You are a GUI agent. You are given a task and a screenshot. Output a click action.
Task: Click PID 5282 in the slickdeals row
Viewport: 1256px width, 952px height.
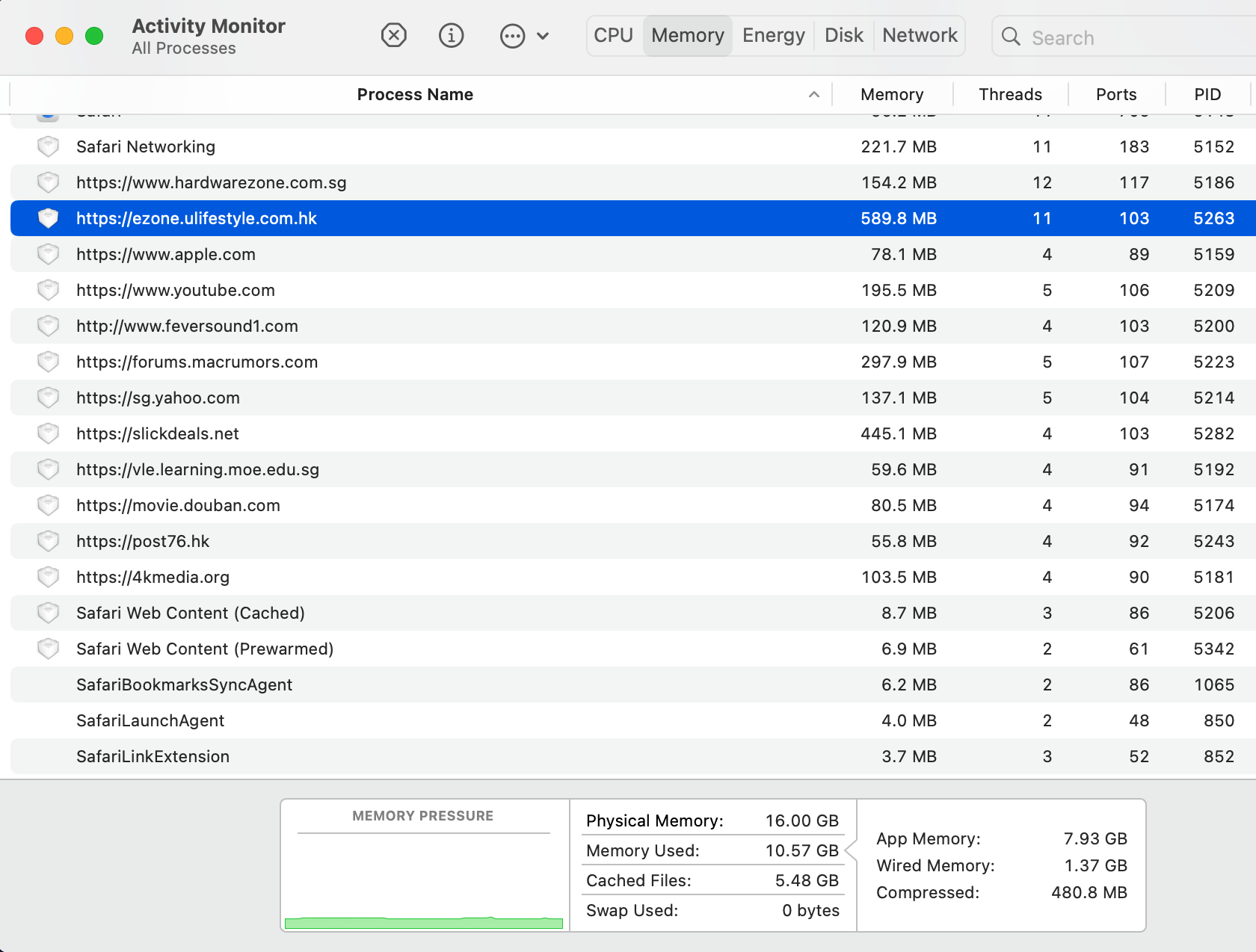(x=1214, y=433)
